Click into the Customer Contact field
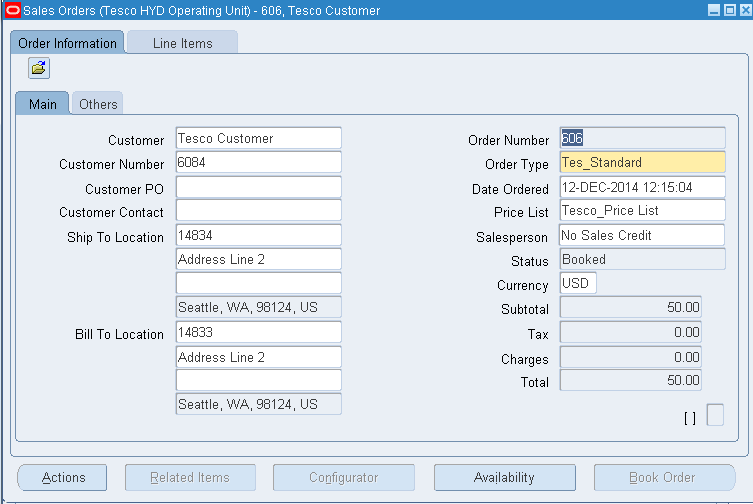This screenshot has width=753, height=504. (259, 210)
